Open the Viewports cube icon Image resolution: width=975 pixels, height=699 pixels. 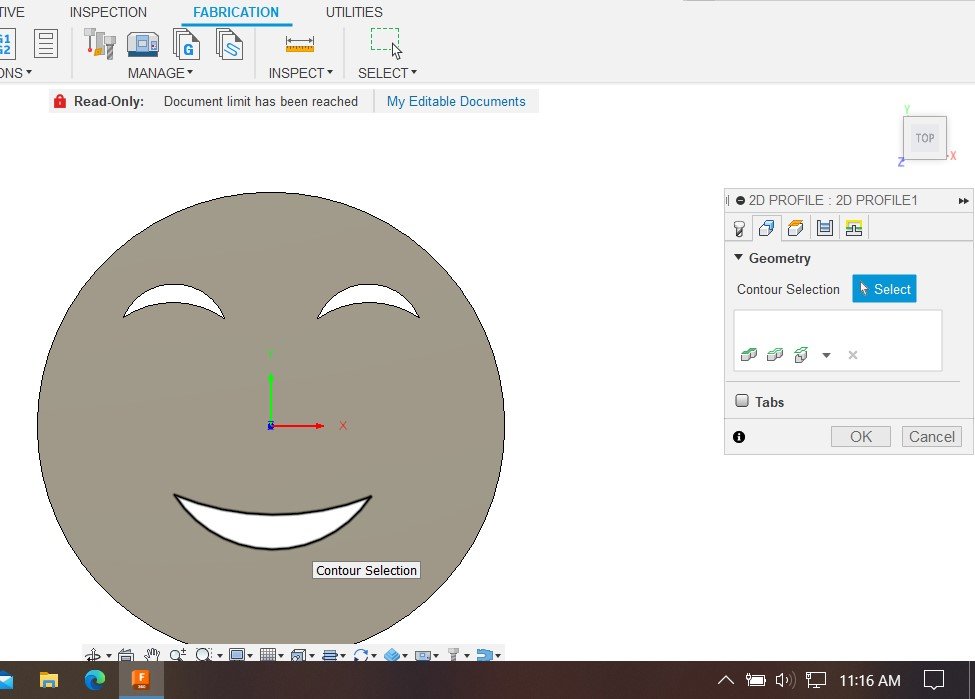click(299, 655)
